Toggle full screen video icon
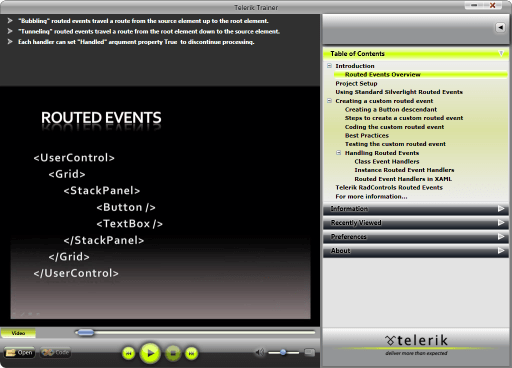512x368 pixels. 310,352
